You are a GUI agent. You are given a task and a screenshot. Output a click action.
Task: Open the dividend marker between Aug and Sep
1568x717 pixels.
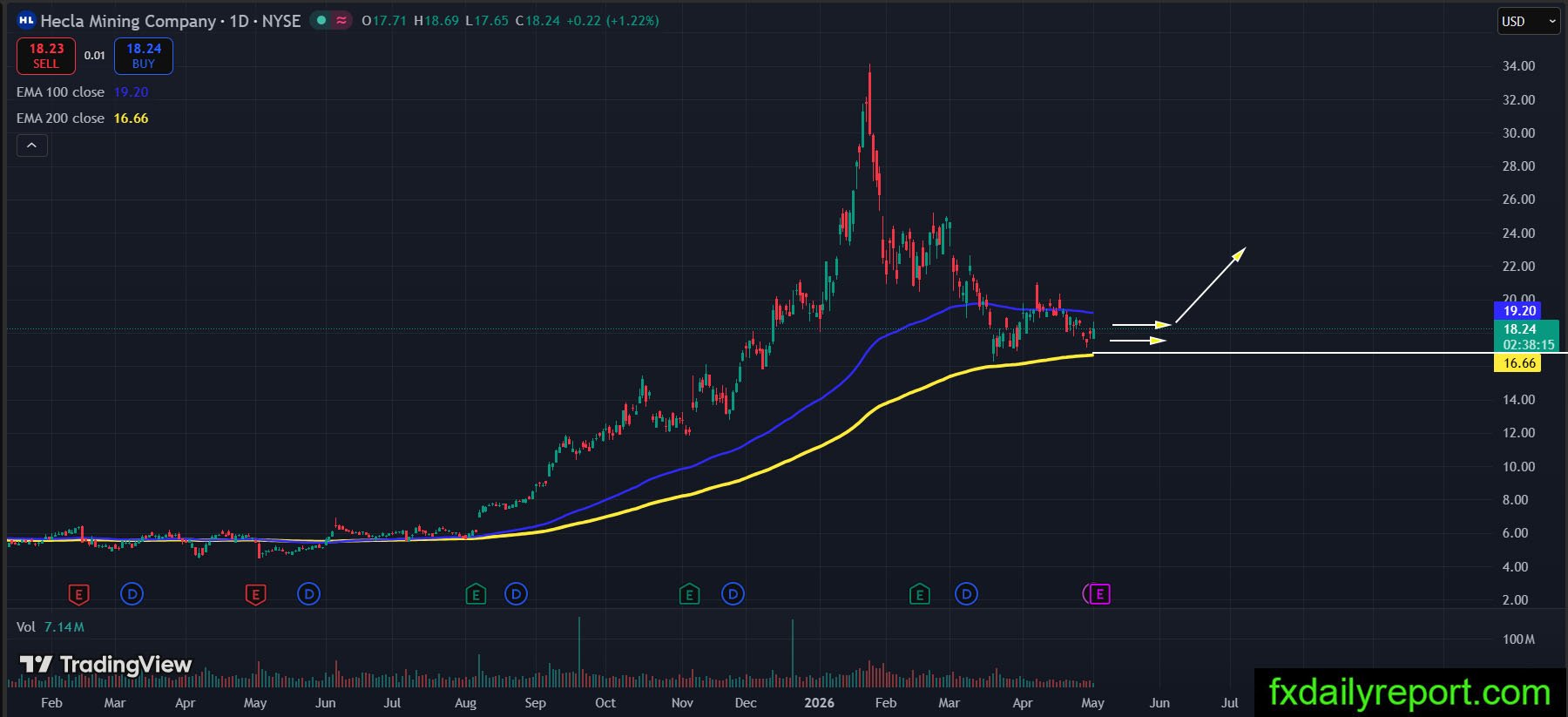coord(516,595)
